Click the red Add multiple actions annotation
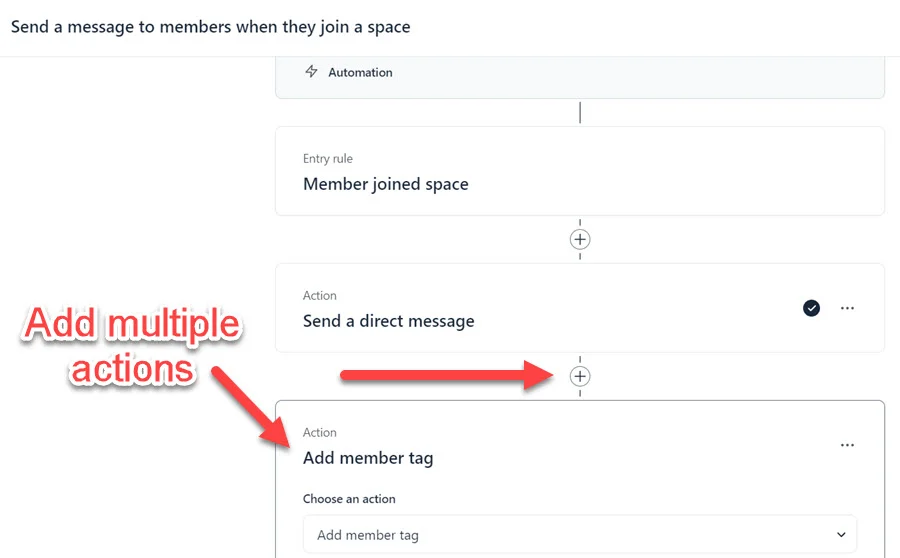This screenshot has height=558, width=900. point(132,347)
